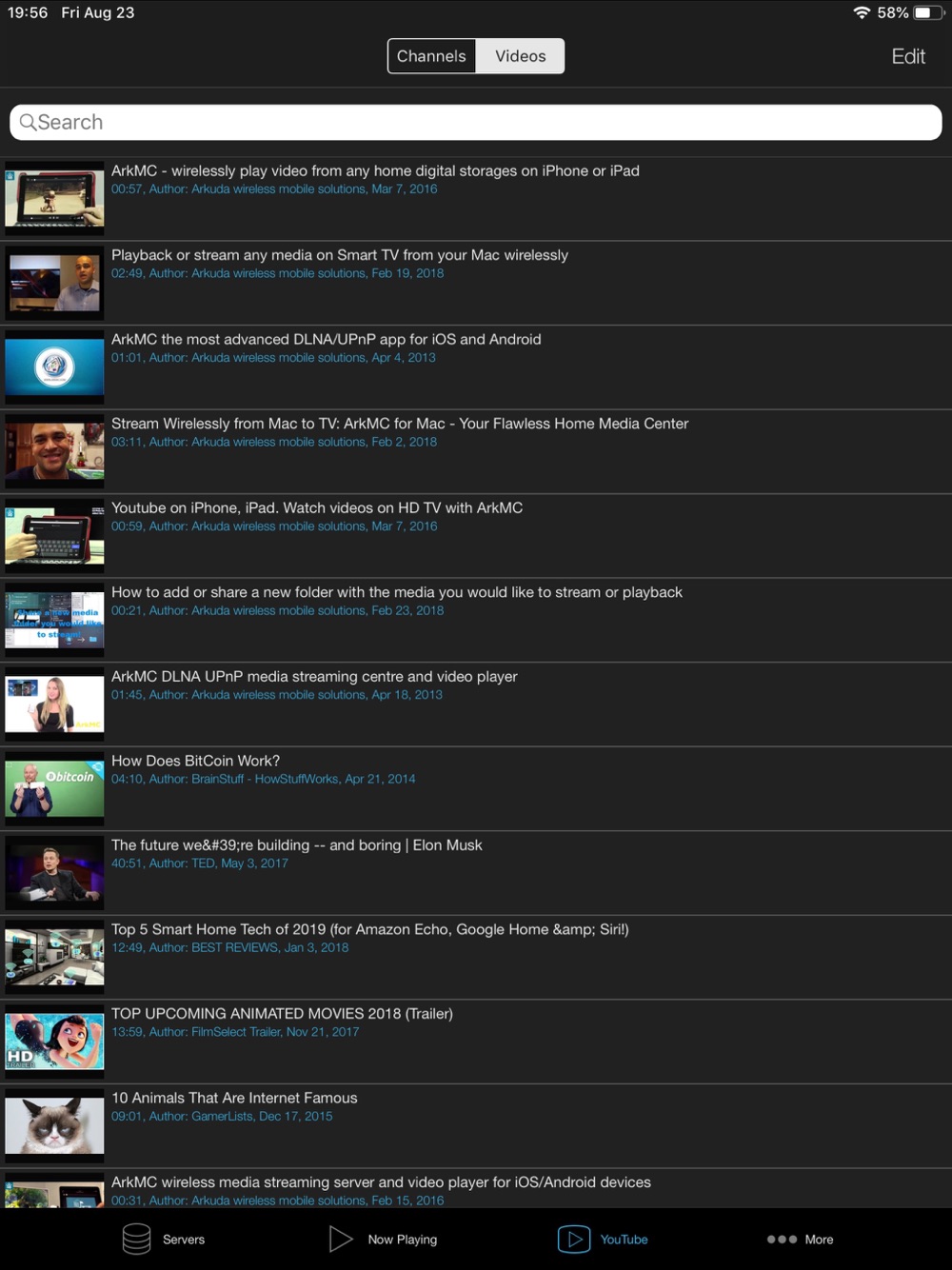The height and width of the screenshot is (1270, 952).
Task: Play 'TOP UPCOMING ANIMATED MOVIES 2018 (Trailer)' title
Action: (282, 1013)
